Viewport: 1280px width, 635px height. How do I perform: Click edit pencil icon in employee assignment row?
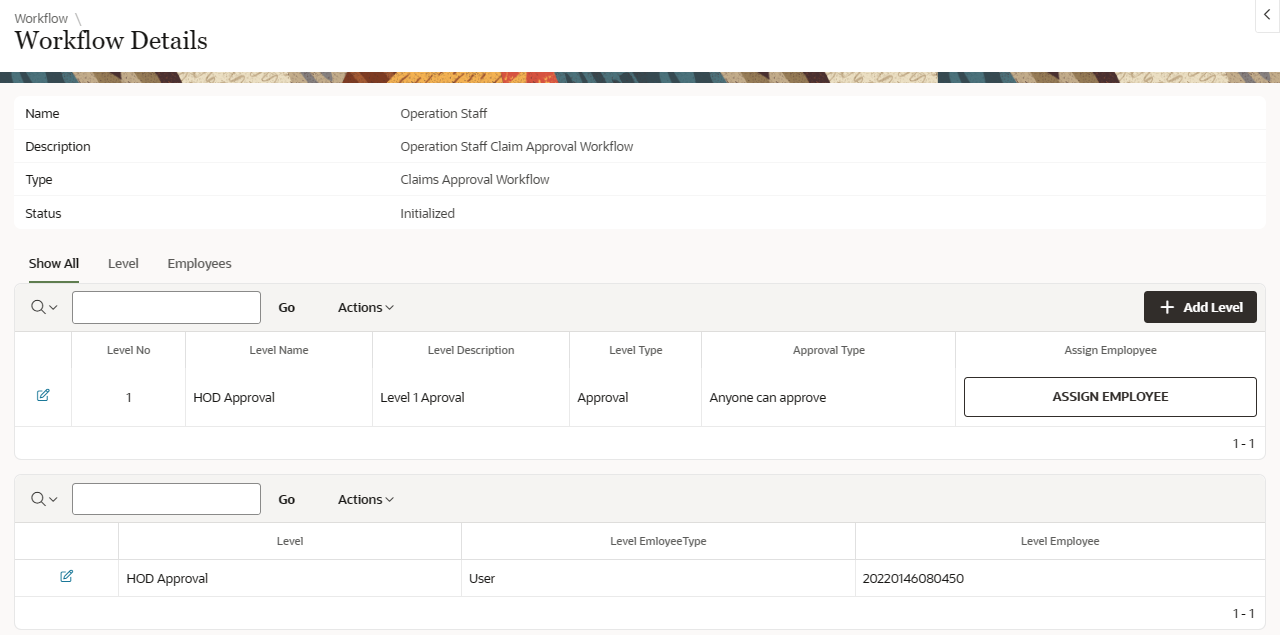67,577
